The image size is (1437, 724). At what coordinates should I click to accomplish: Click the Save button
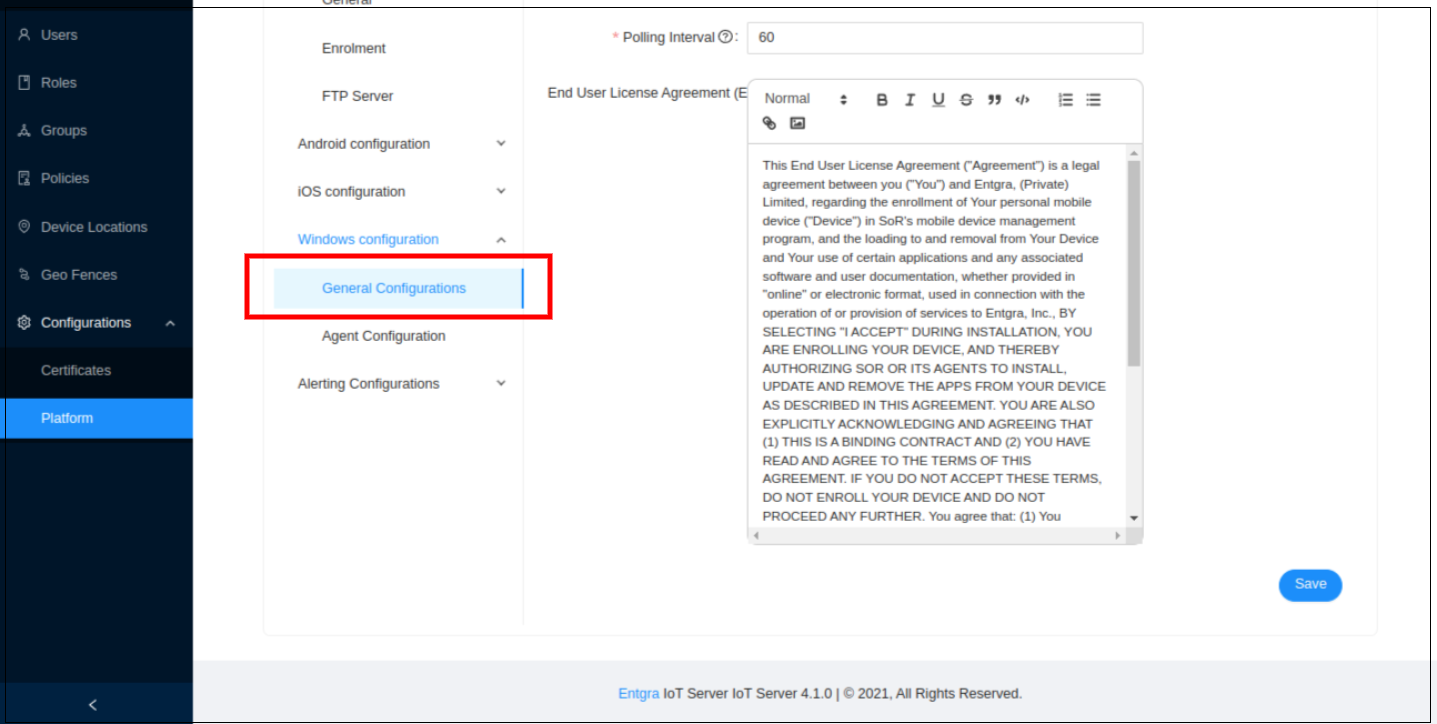point(1310,585)
